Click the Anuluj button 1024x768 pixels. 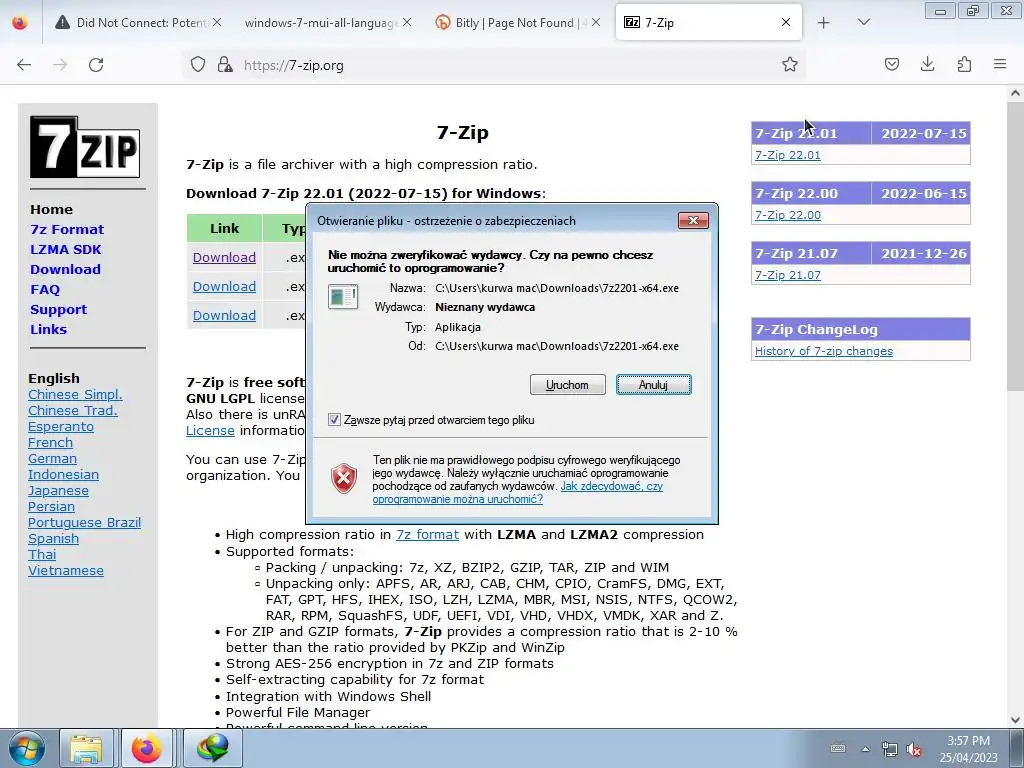pos(653,385)
